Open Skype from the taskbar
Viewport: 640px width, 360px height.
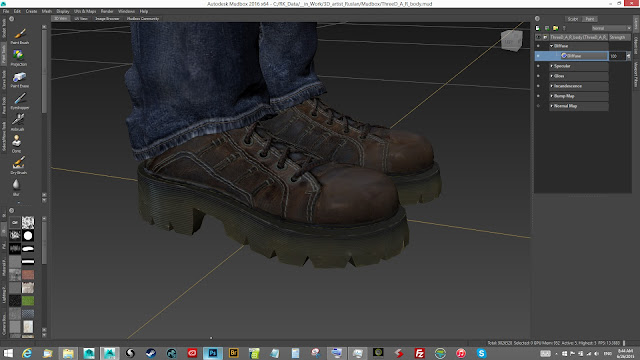(481, 353)
